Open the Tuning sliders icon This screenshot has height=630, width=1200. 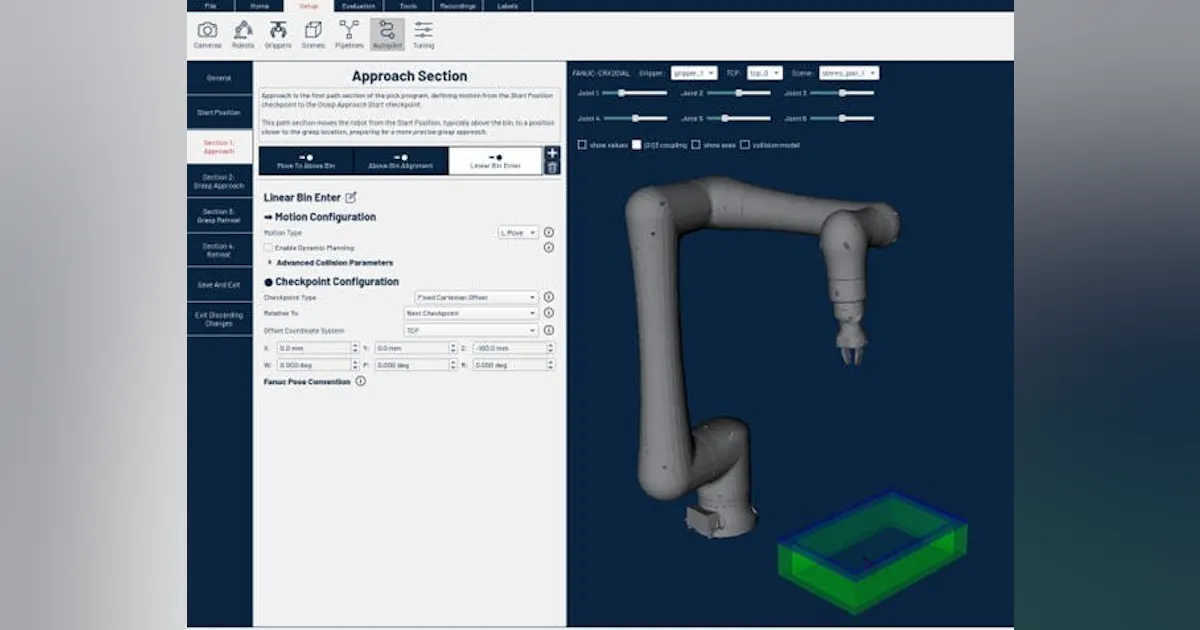pyautogui.click(x=423, y=34)
